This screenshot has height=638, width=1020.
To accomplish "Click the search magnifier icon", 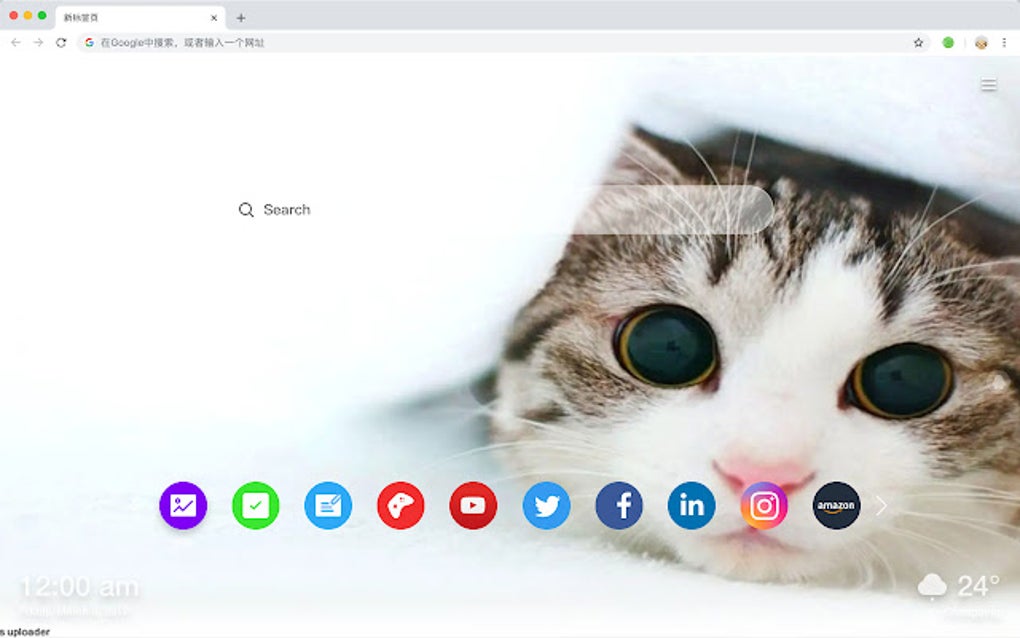I will pos(246,210).
